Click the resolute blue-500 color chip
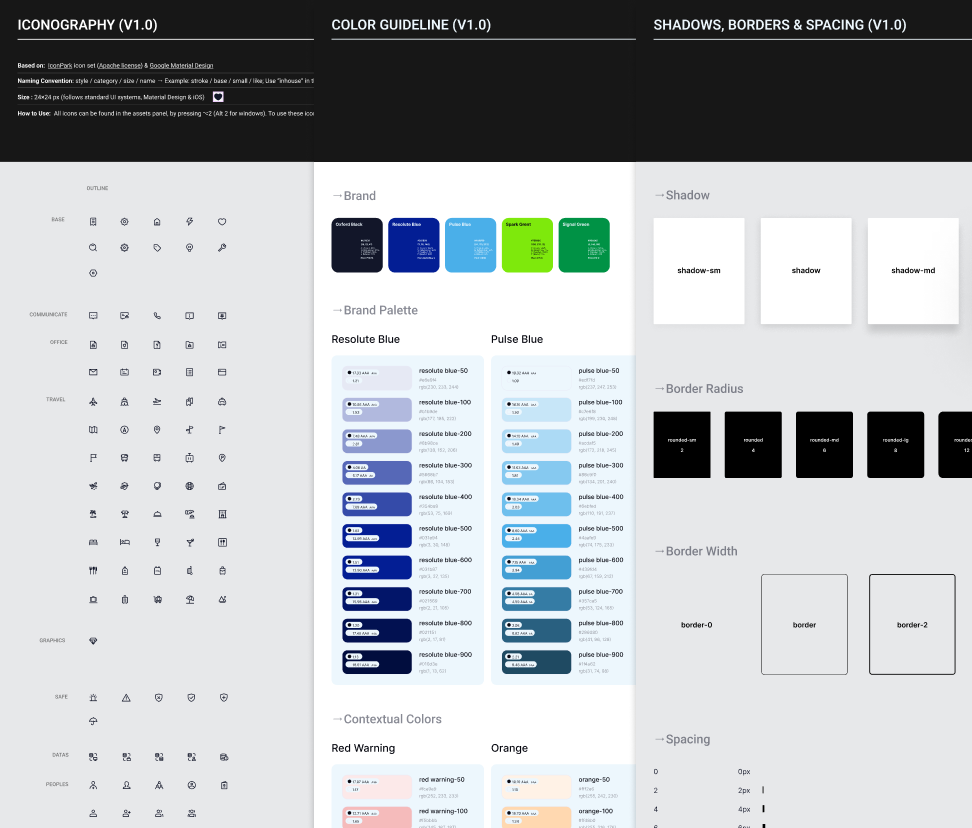The width and height of the screenshot is (972, 828). (377, 536)
